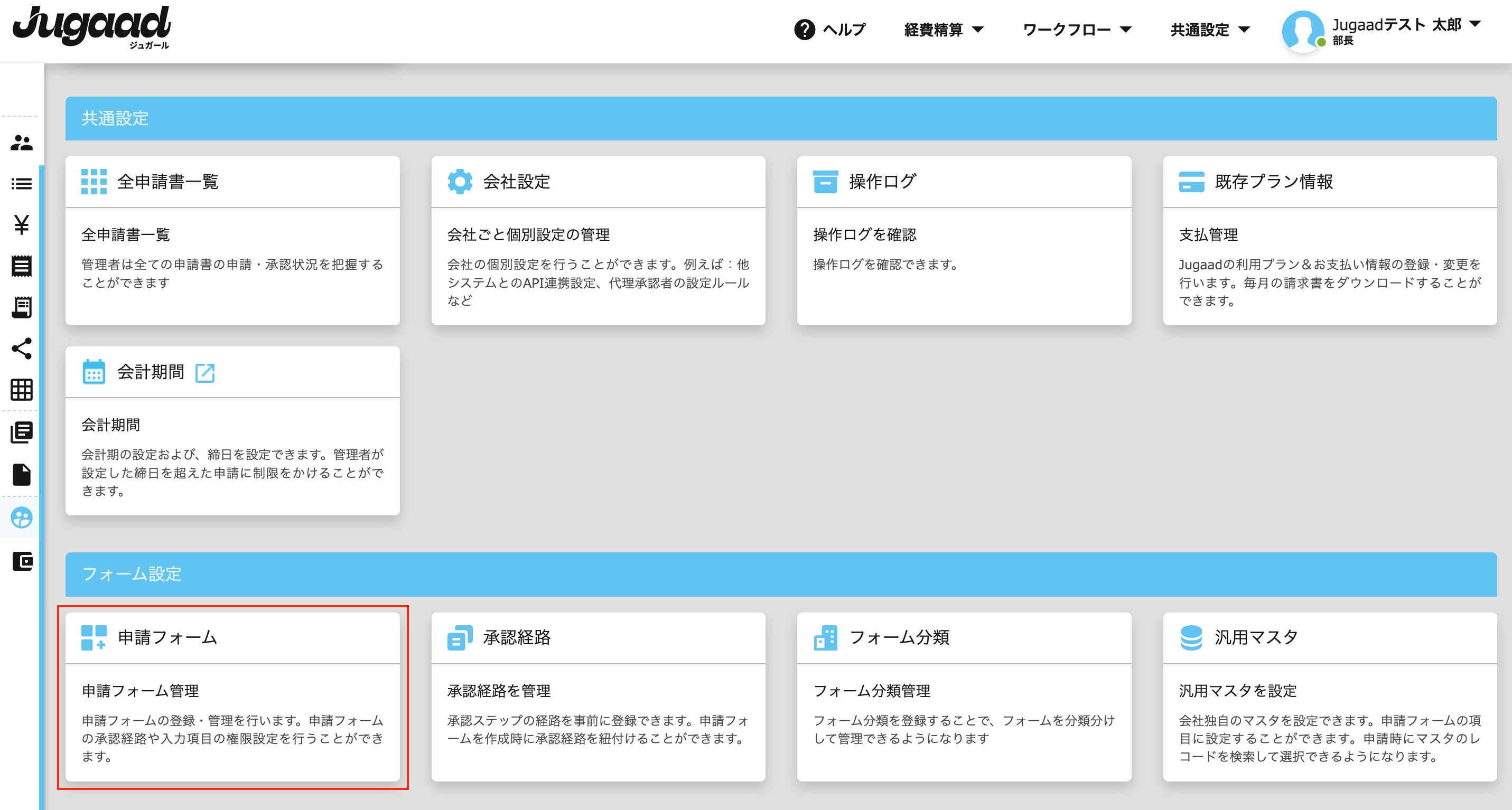
Task: Click the calendar icon beside 会計期間
Action: tap(94, 372)
